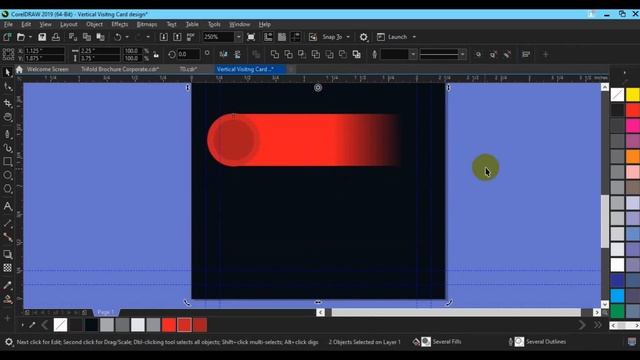Select the Ellipse tool
640x360 pixels.
(x=7, y=175)
